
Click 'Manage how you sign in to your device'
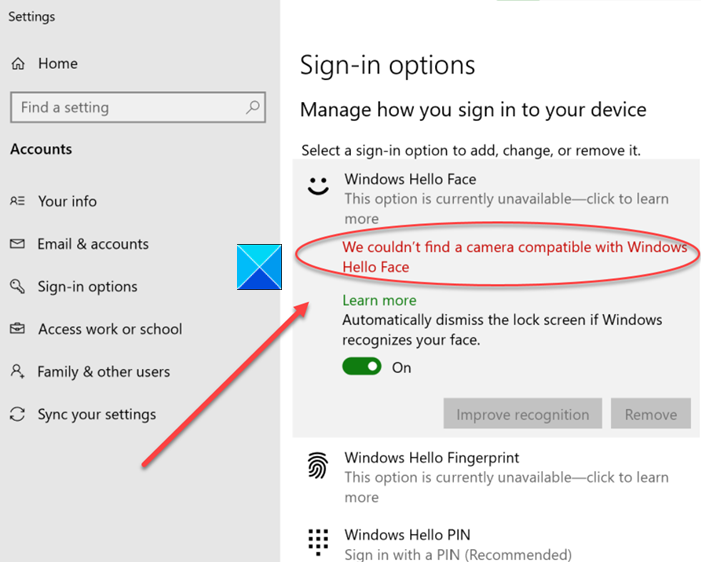click(473, 110)
